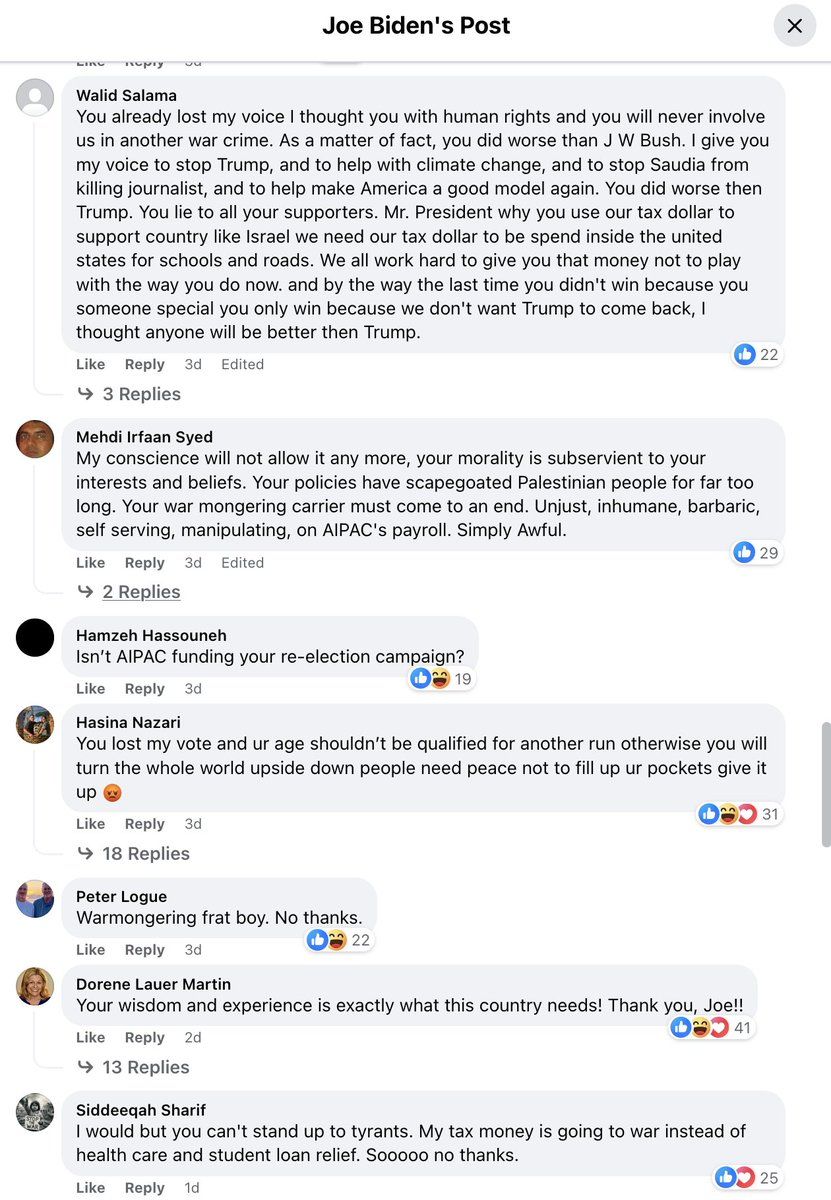This screenshot has height=1200, width=831.
Task: View reactions on Dorene Lauer Martin's comment
Action: pyautogui.click(x=713, y=1027)
